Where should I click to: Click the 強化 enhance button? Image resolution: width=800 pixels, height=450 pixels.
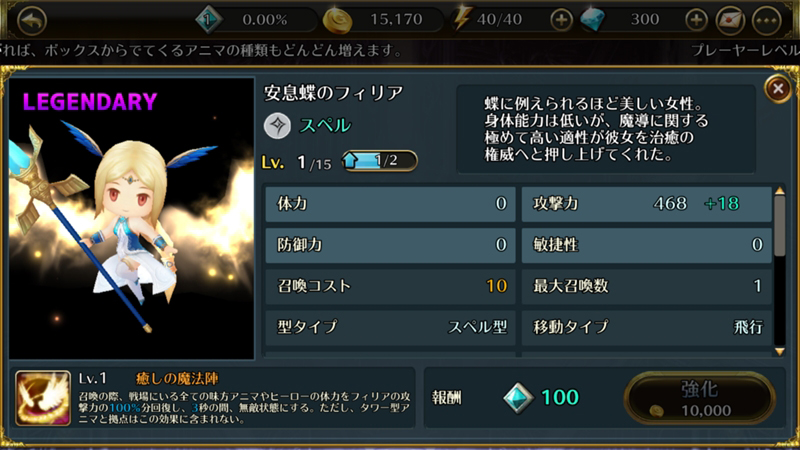coord(699,398)
